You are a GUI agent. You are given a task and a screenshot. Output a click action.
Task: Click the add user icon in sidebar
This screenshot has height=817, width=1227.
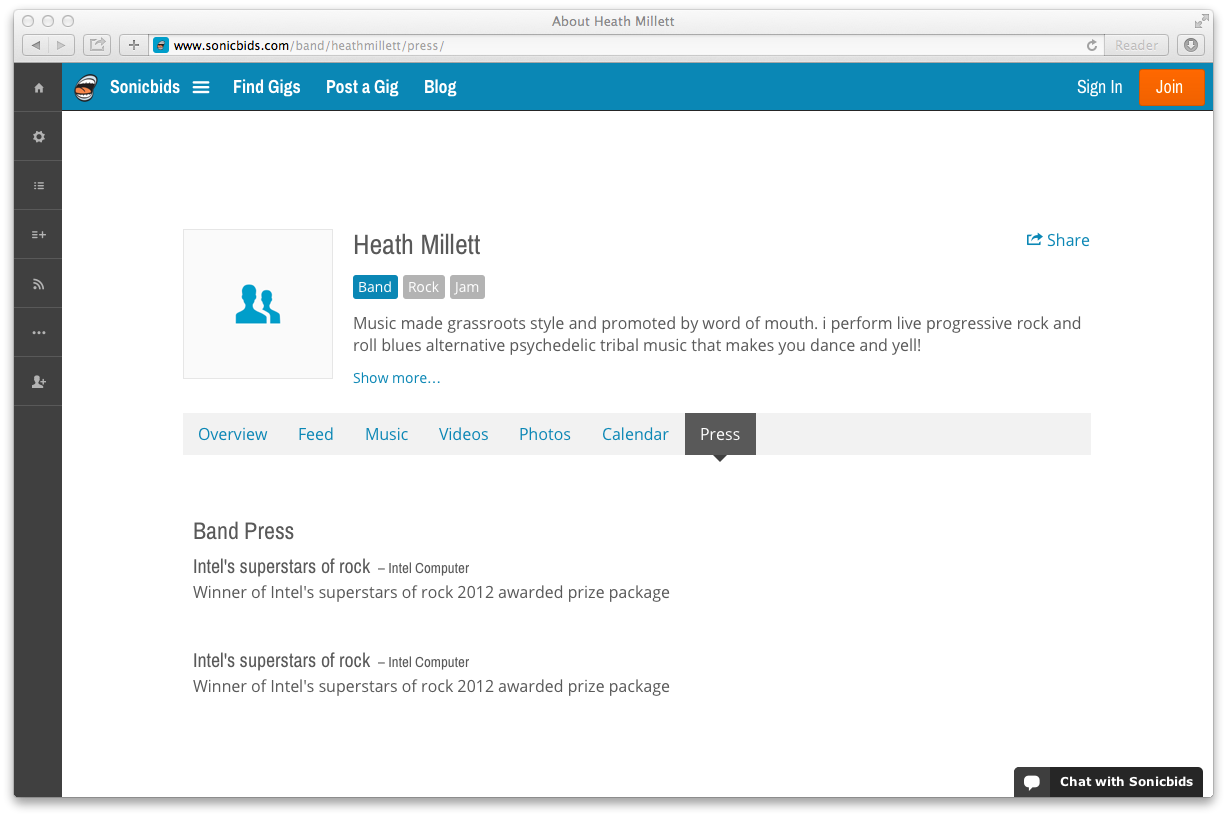[39, 382]
